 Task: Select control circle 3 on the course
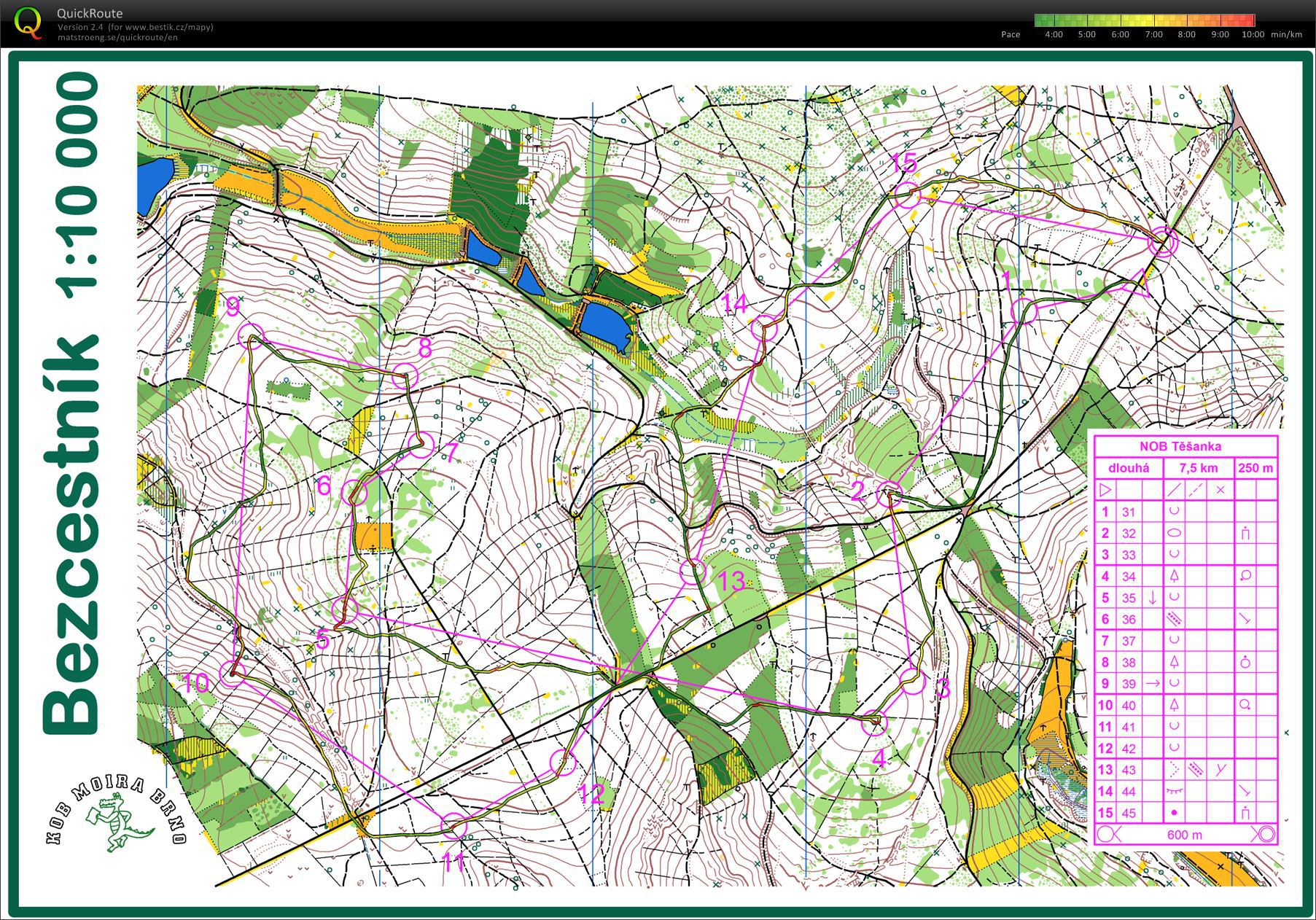point(913,682)
